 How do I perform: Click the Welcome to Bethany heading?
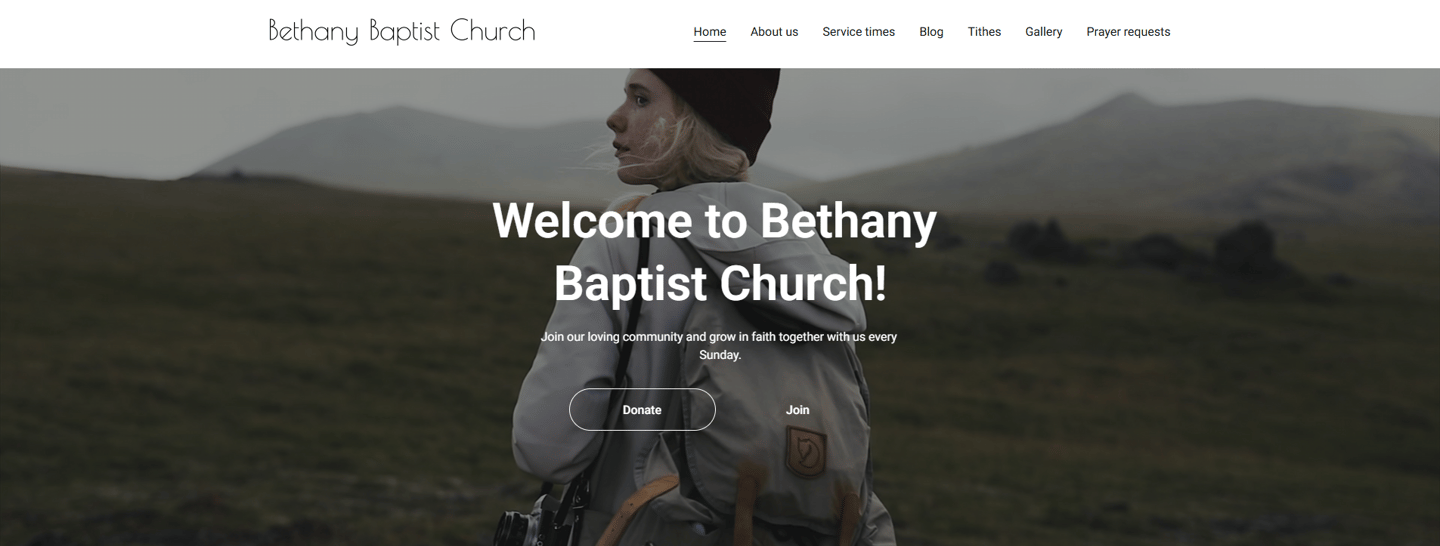[714, 220]
